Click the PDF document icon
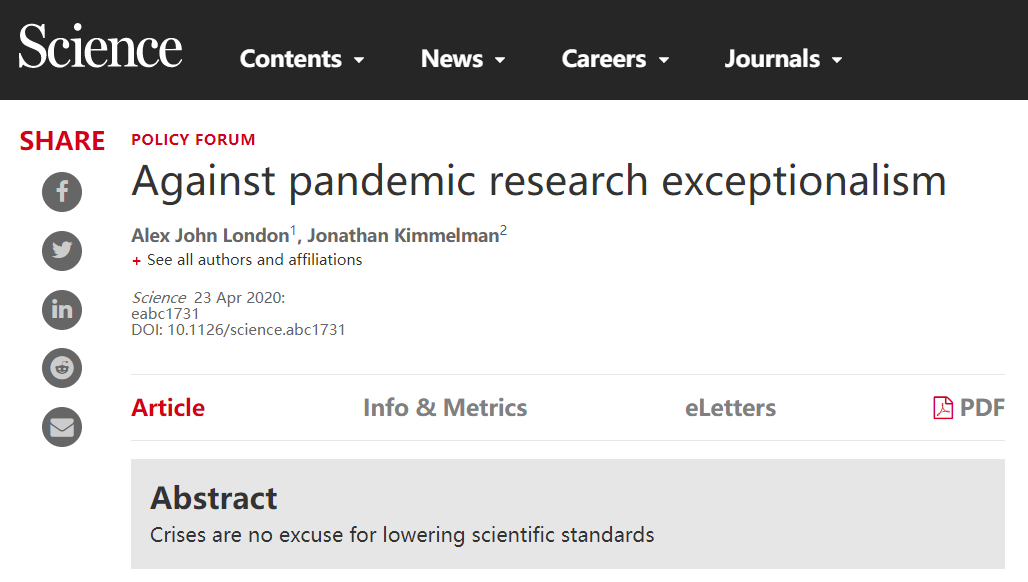Viewport: 1028px width, 582px height. click(x=943, y=408)
